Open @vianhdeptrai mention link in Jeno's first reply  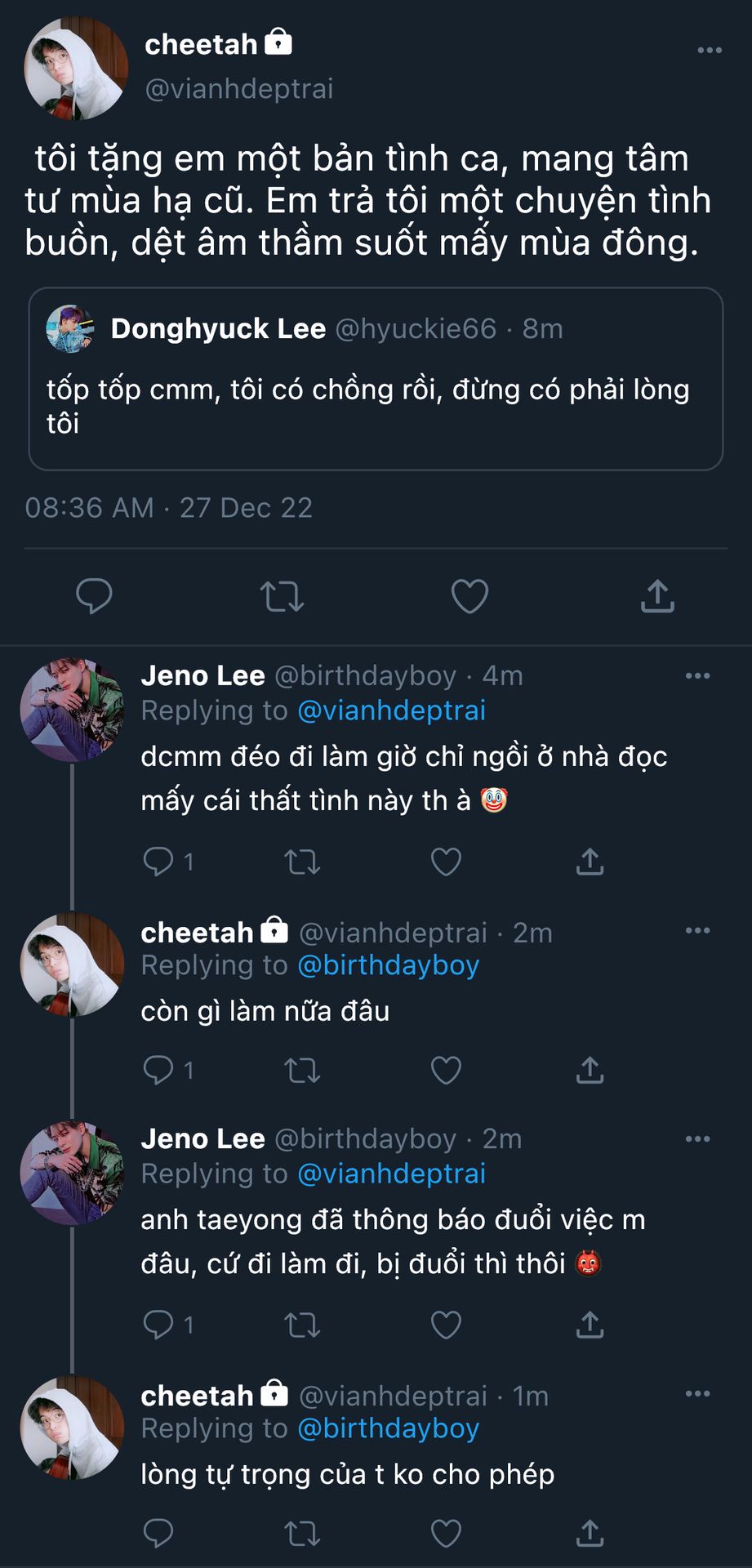(x=391, y=710)
